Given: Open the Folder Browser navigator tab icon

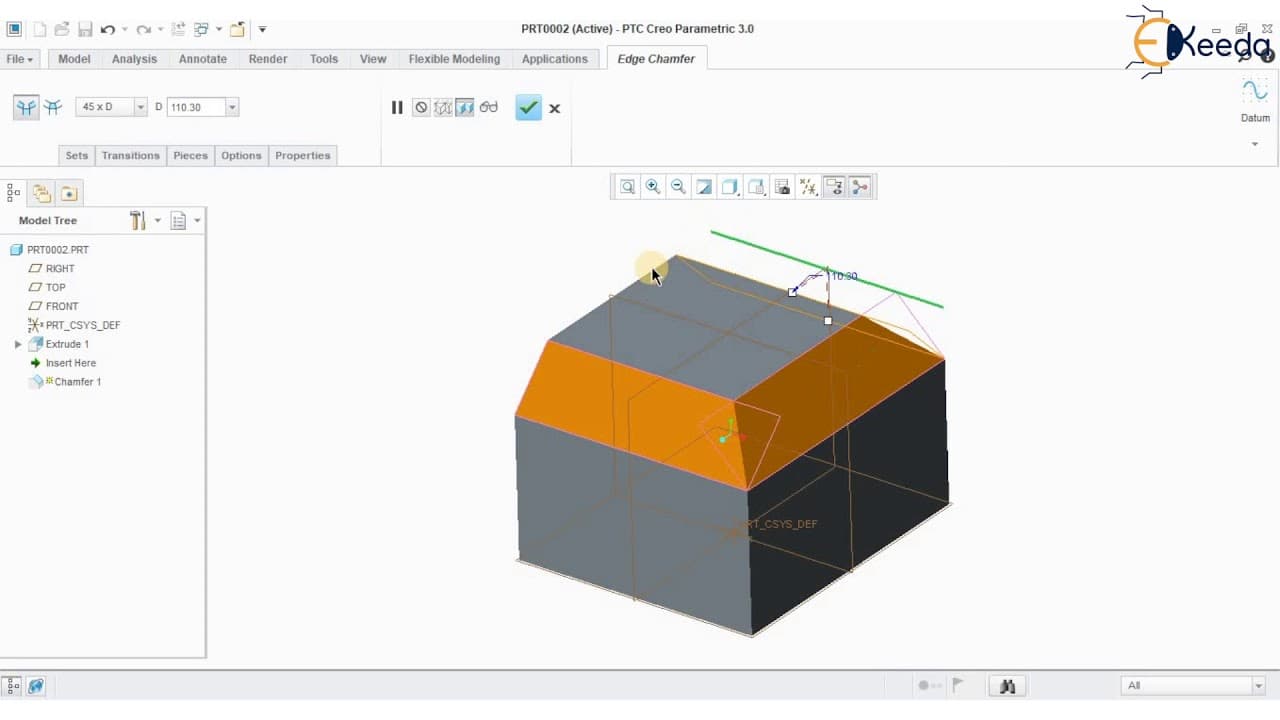Looking at the screenshot, I should pyautogui.click(x=41, y=193).
